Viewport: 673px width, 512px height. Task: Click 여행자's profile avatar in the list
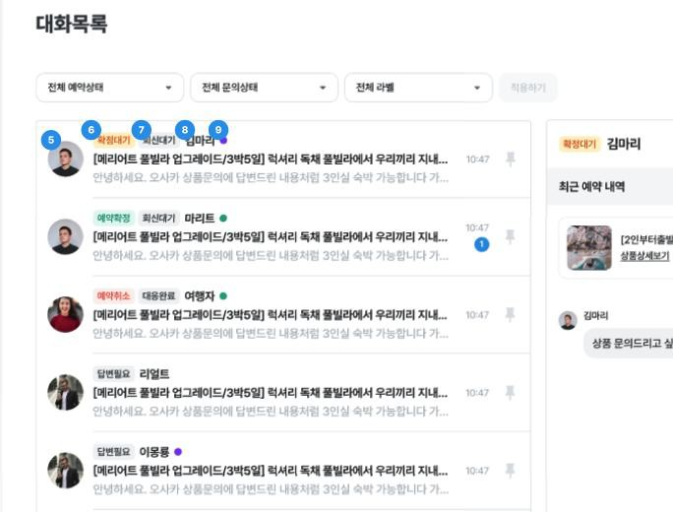pyautogui.click(x=65, y=314)
